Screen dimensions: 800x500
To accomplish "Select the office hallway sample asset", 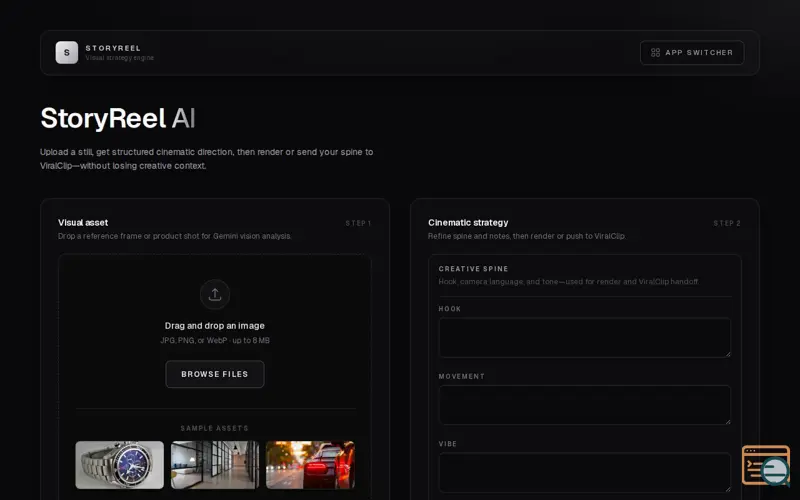I will click(215, 465).
